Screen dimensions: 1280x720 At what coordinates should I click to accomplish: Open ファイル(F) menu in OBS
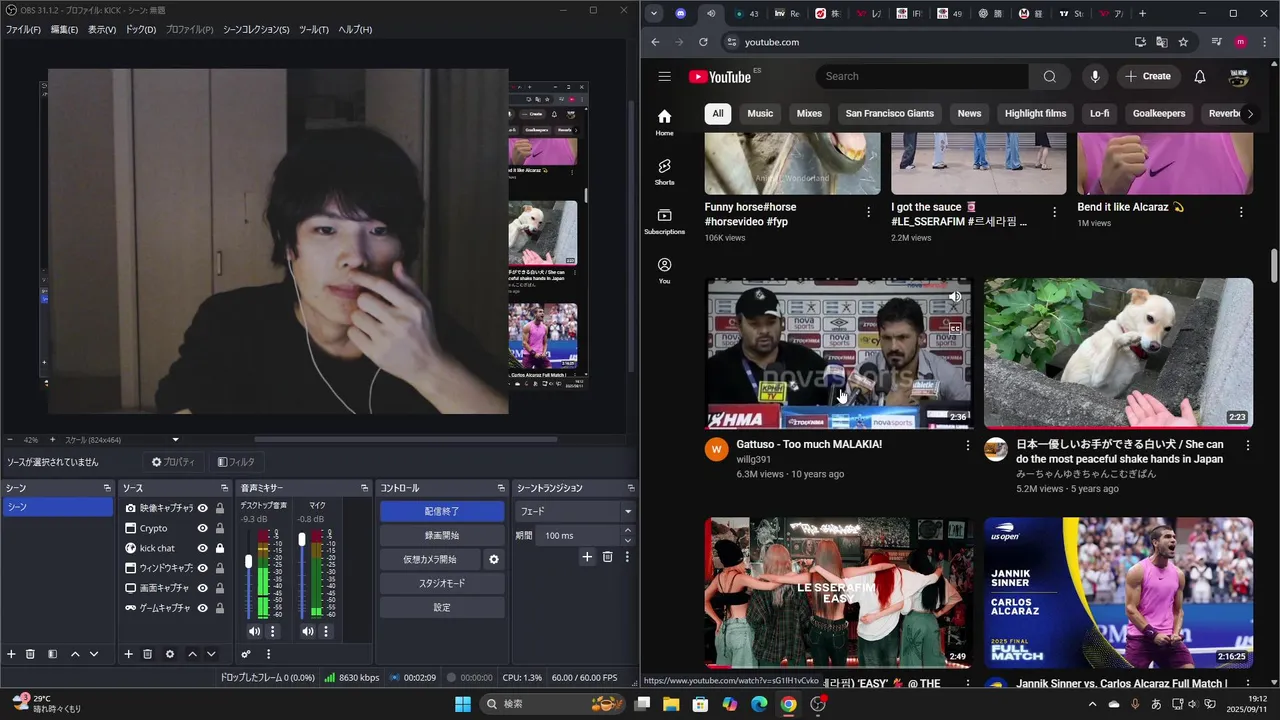click(23, 30)
